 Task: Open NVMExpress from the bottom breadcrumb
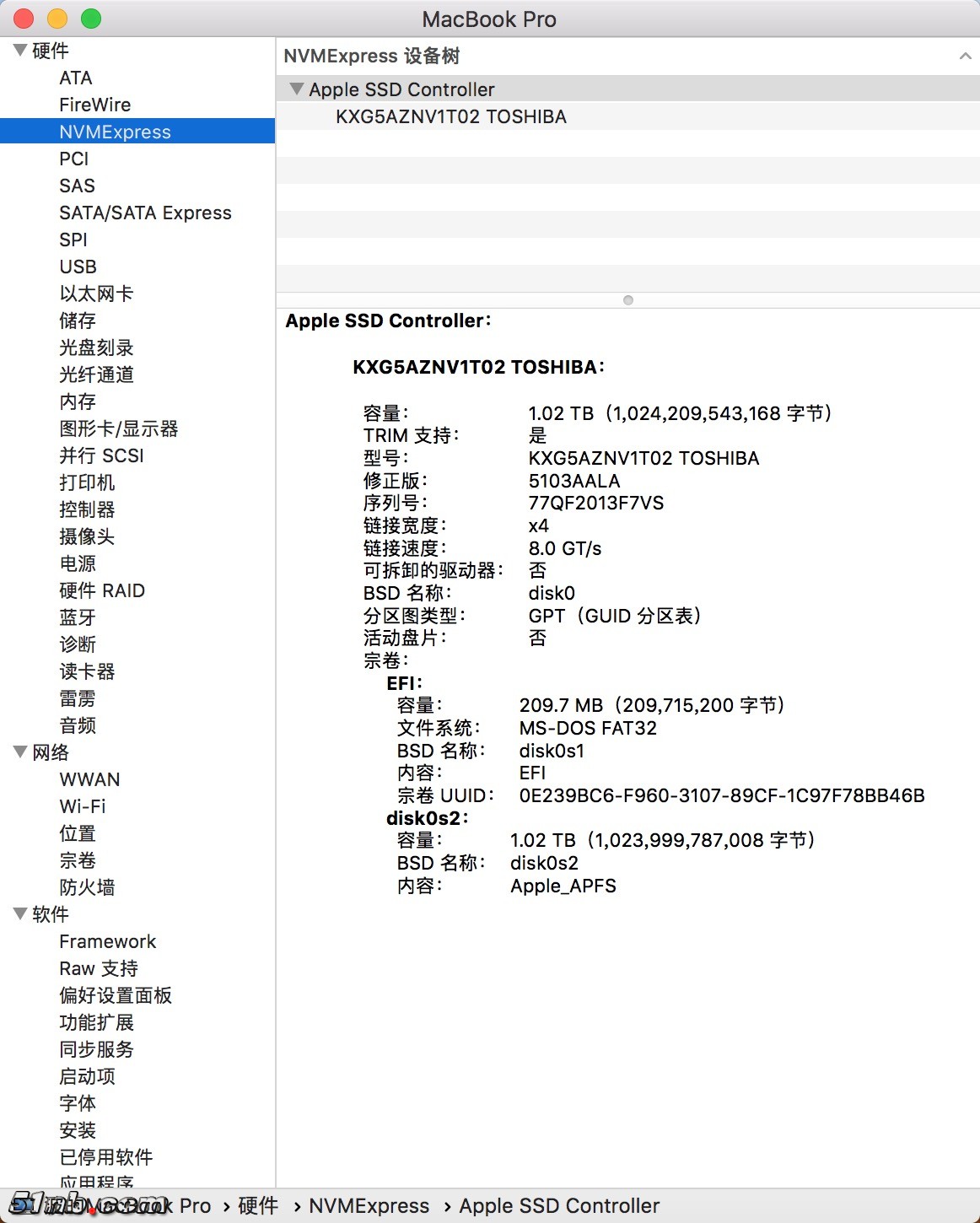369,1205
